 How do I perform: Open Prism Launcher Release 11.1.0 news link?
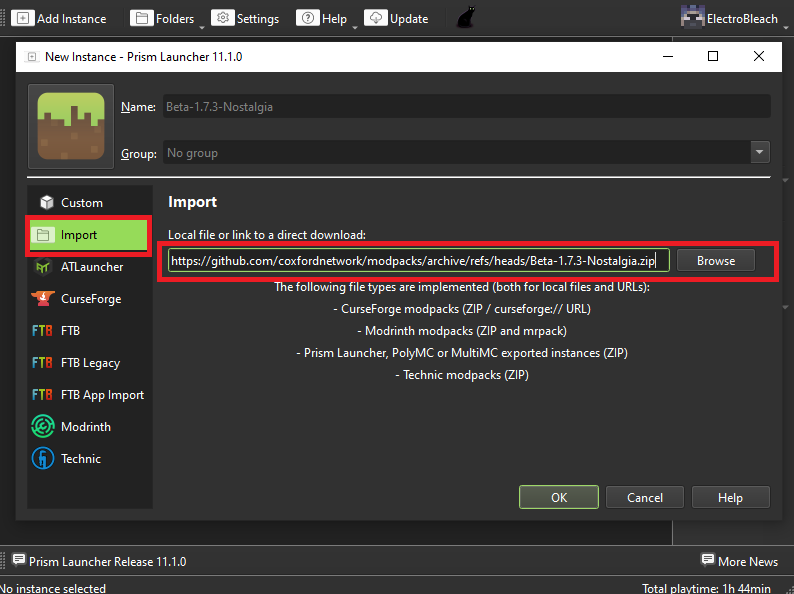tap(107, 562)
